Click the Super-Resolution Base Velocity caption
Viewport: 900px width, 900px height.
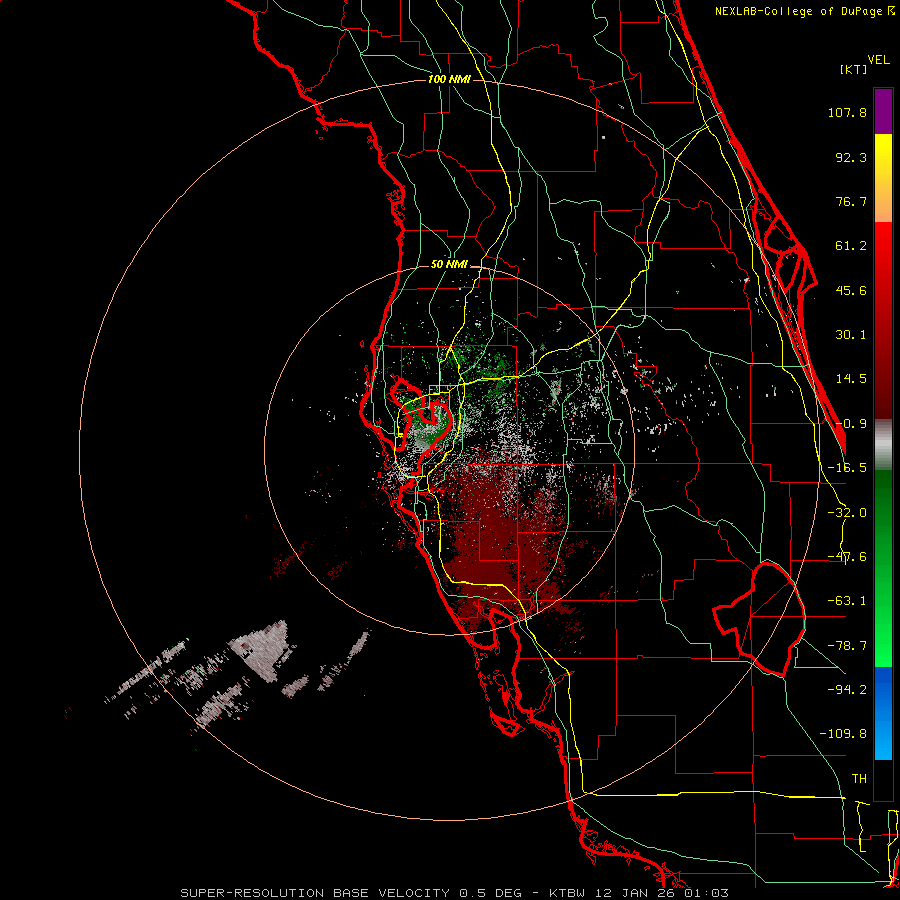pos(455,893)
